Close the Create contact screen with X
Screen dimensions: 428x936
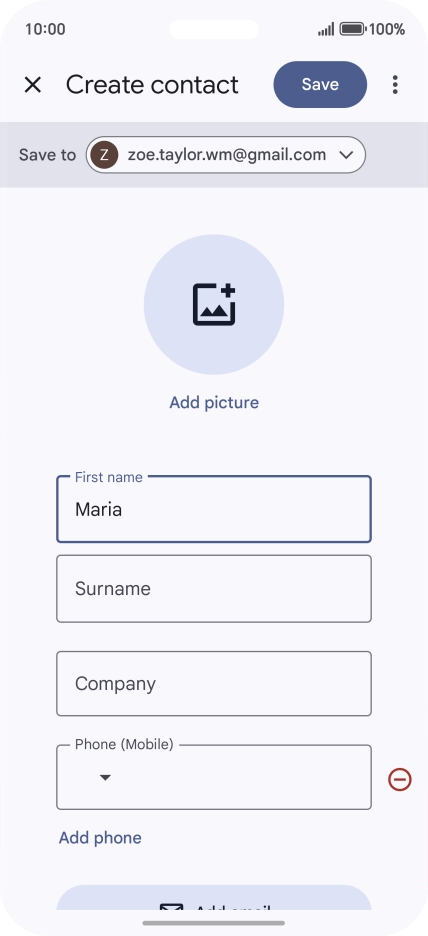[33, 85]
